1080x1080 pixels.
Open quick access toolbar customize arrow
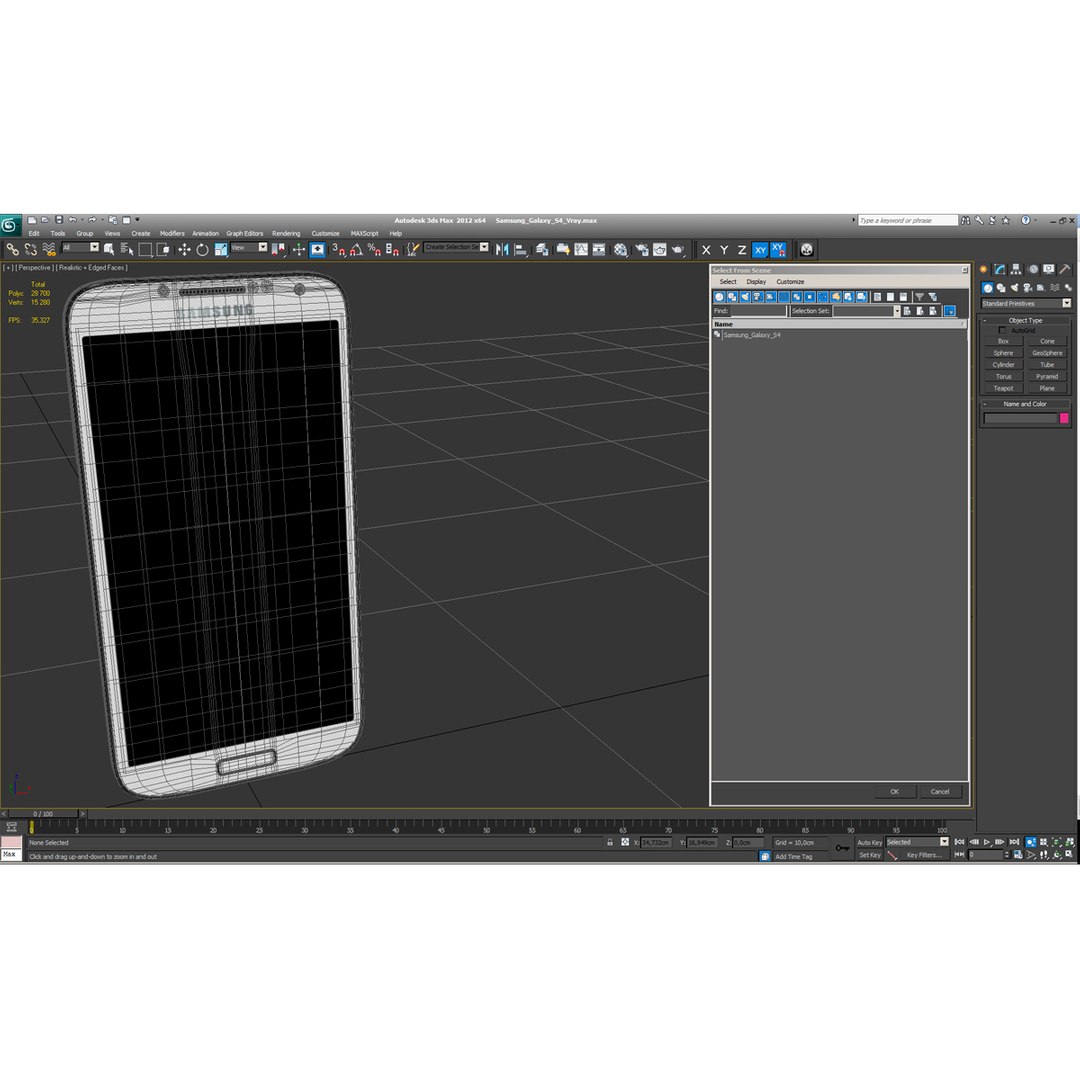coord(137,220)
